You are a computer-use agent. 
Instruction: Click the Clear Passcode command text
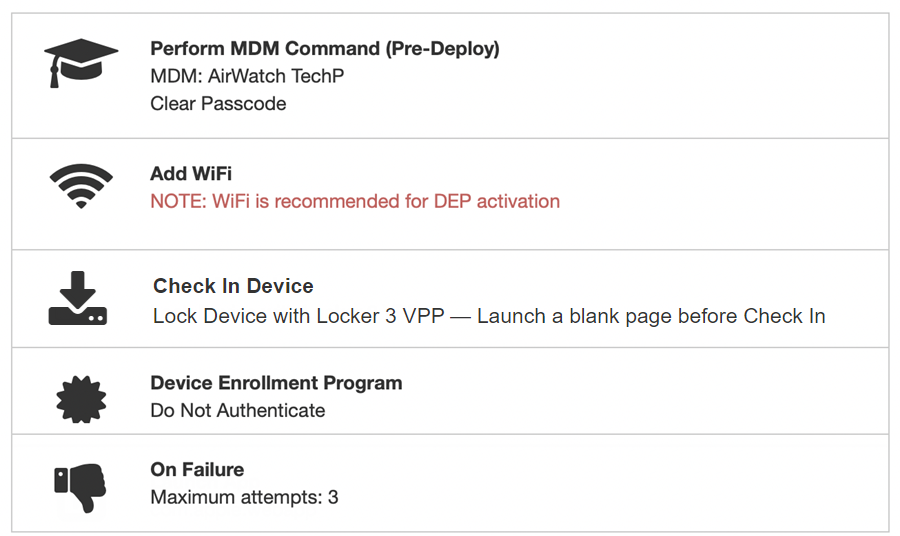[218, 103]
